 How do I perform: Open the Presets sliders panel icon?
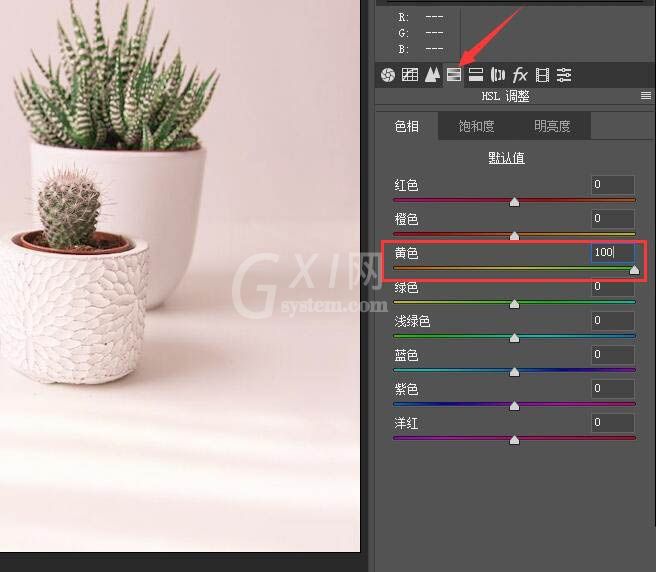click(x=564, y=75)
